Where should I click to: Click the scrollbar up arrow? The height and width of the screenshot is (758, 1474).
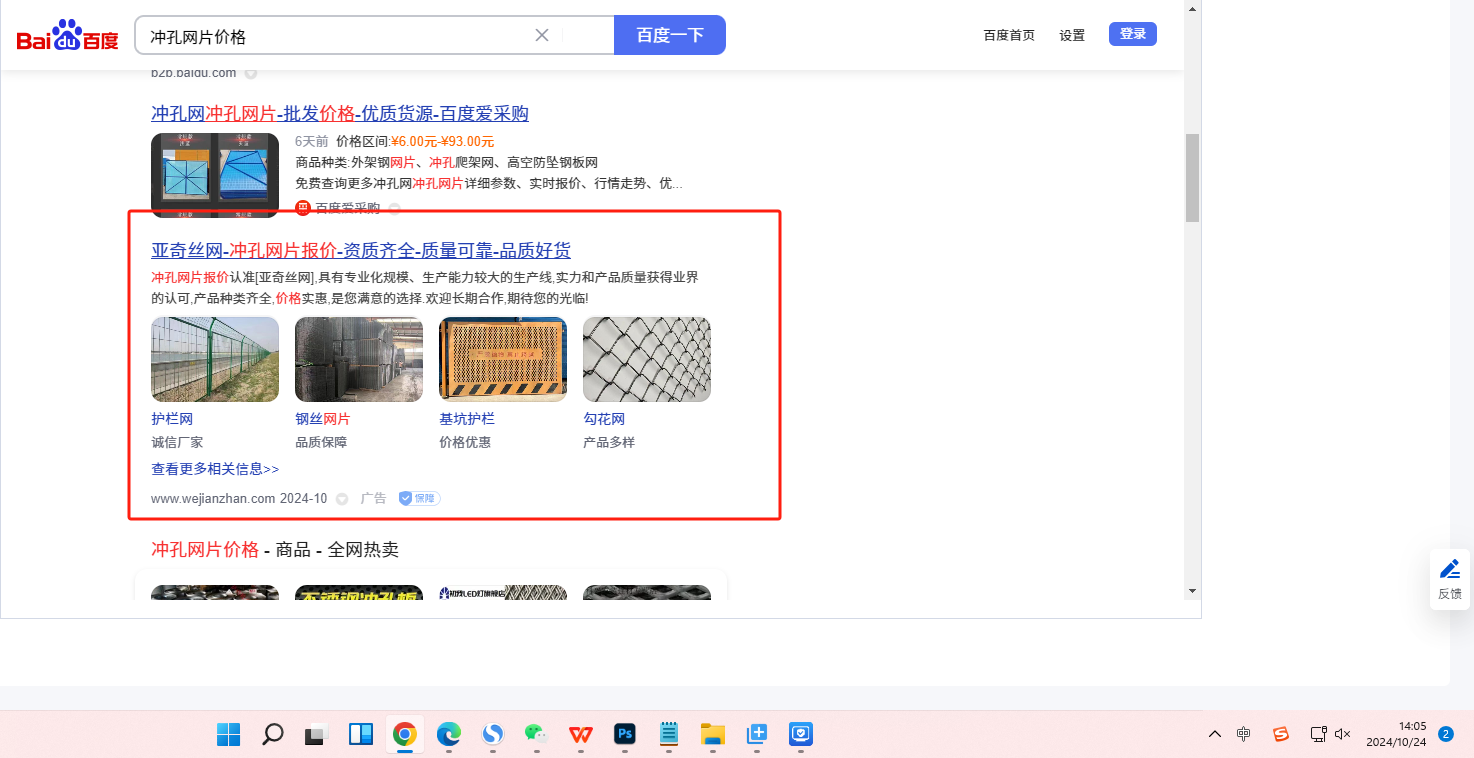(1192, 8)
